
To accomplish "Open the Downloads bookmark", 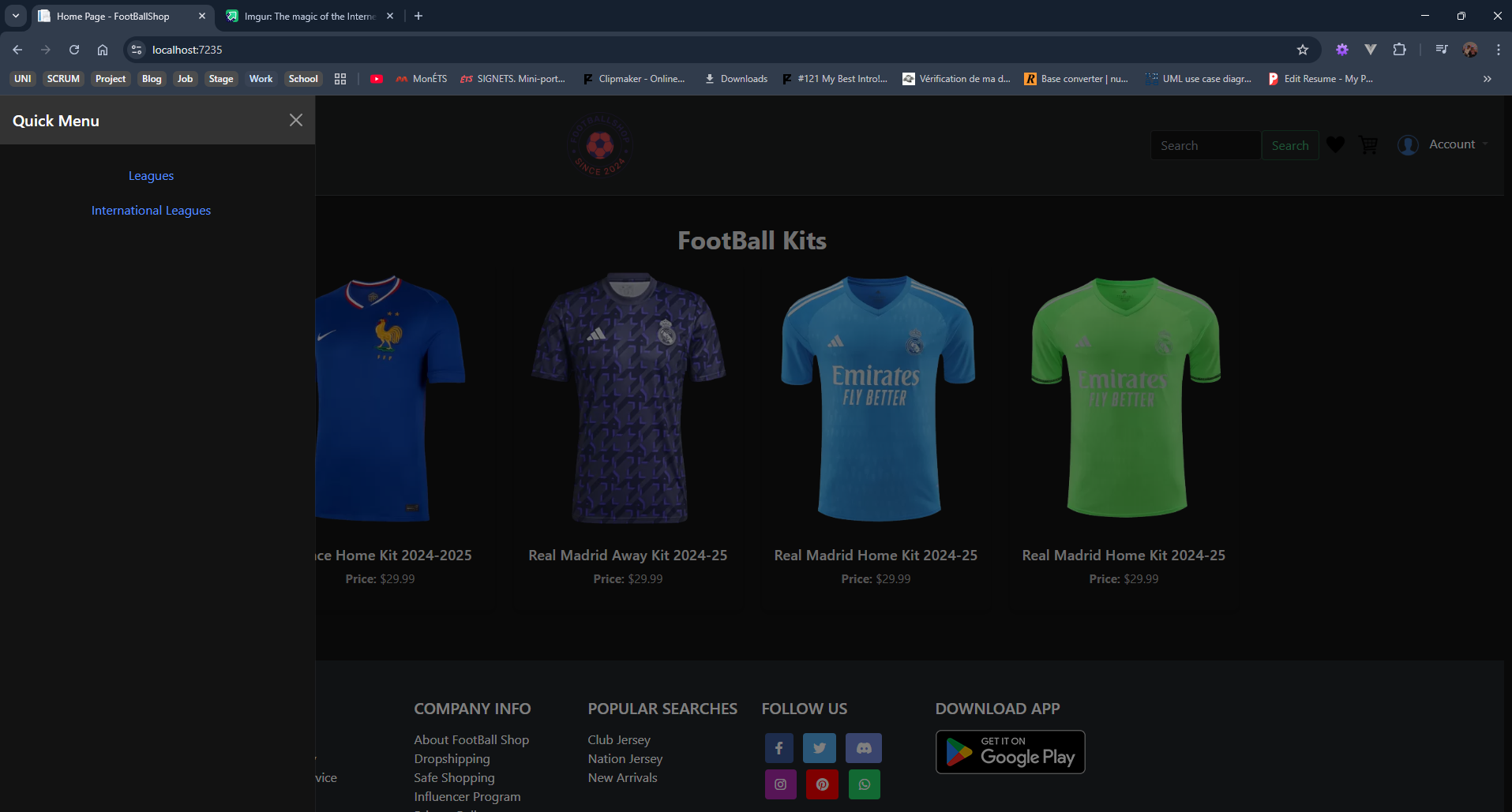I will [736, 79].
